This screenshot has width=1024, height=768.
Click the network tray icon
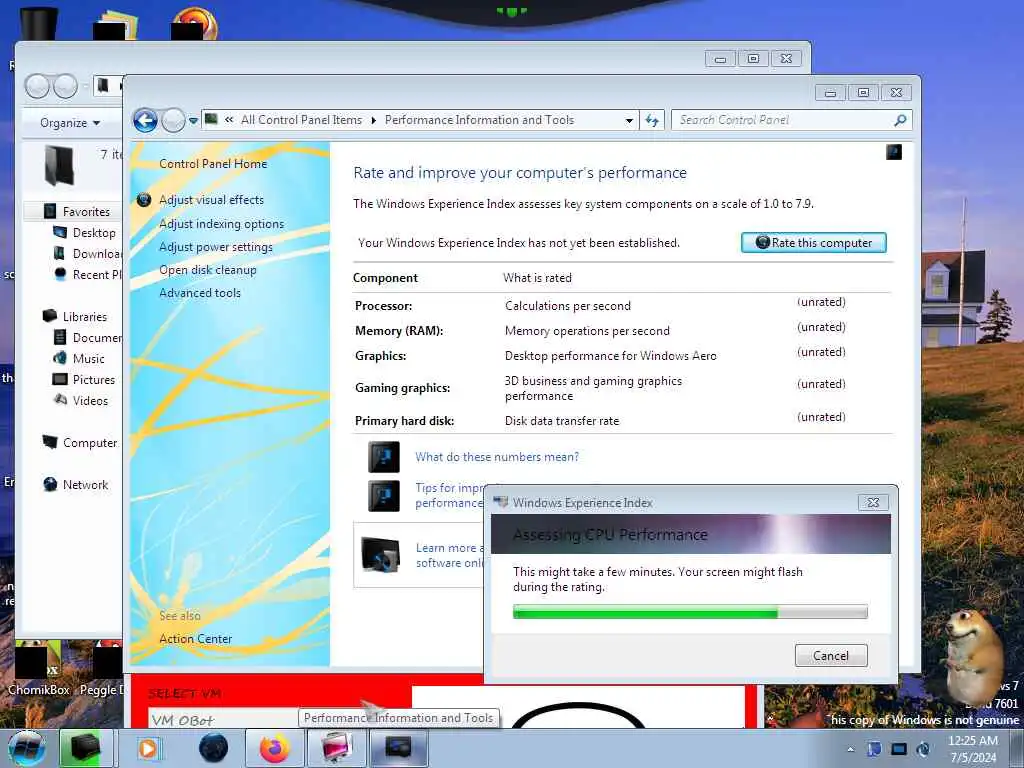click(899, 749)
